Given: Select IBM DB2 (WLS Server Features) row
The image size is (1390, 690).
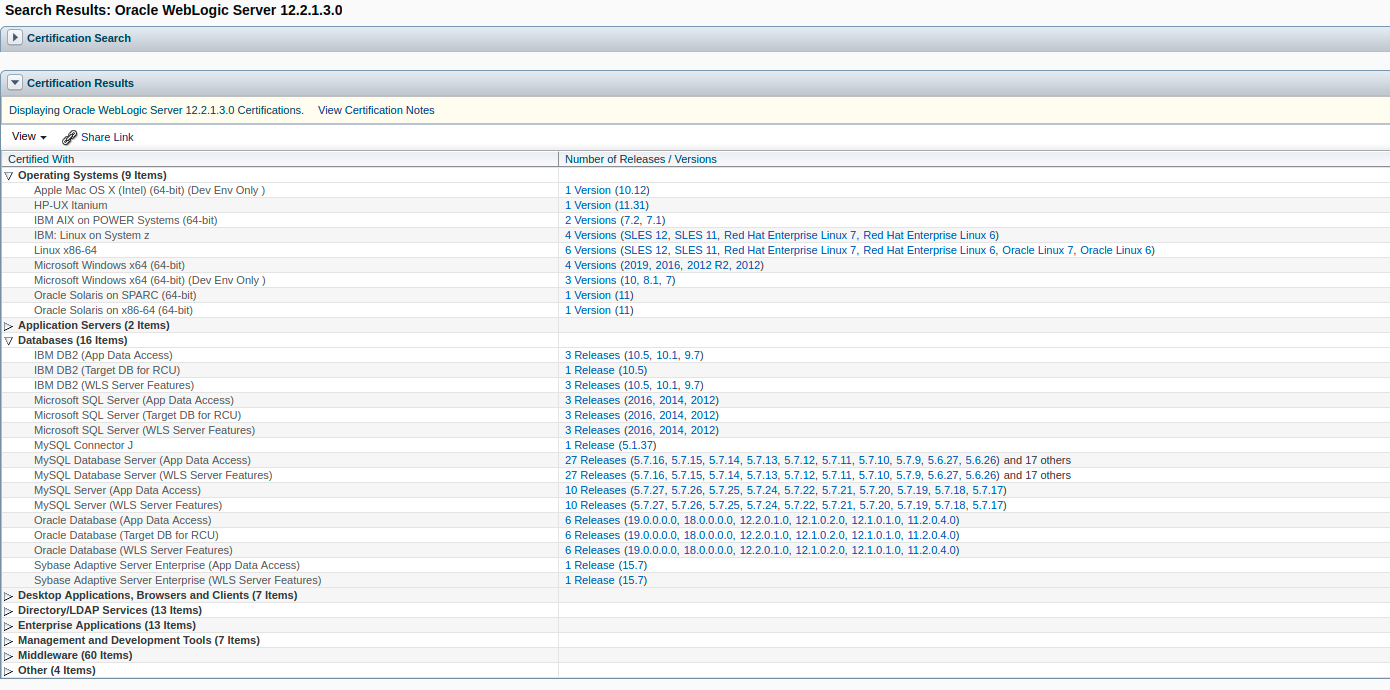Looking at the screenshot, I should [x=695, y=385].
